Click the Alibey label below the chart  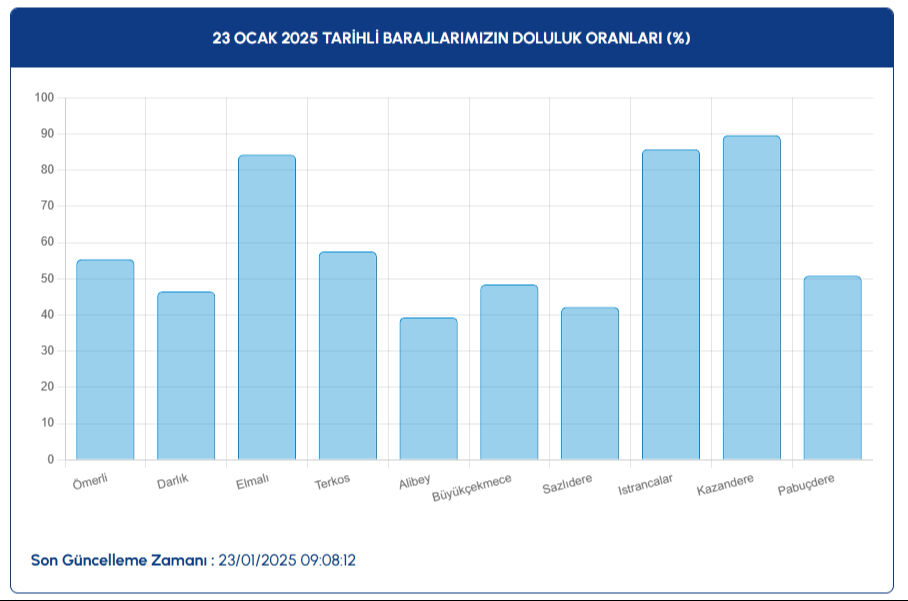point(417,483)
